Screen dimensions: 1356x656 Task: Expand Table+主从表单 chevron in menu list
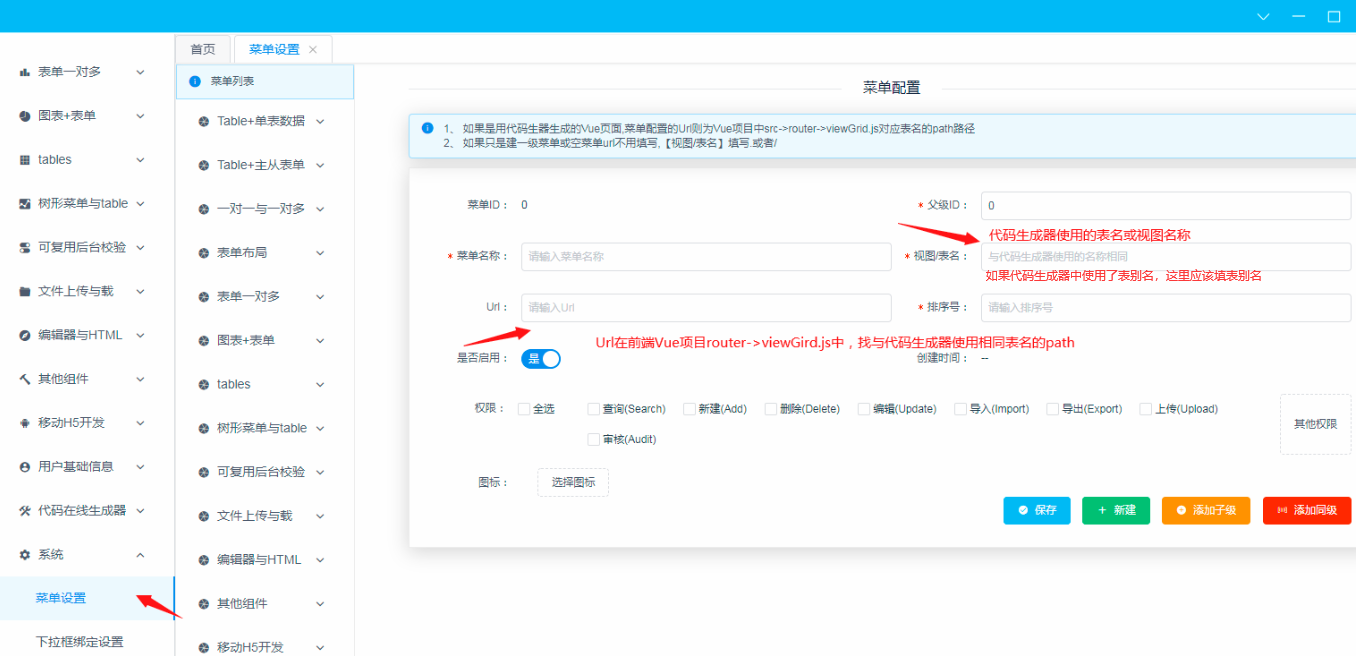320,165
